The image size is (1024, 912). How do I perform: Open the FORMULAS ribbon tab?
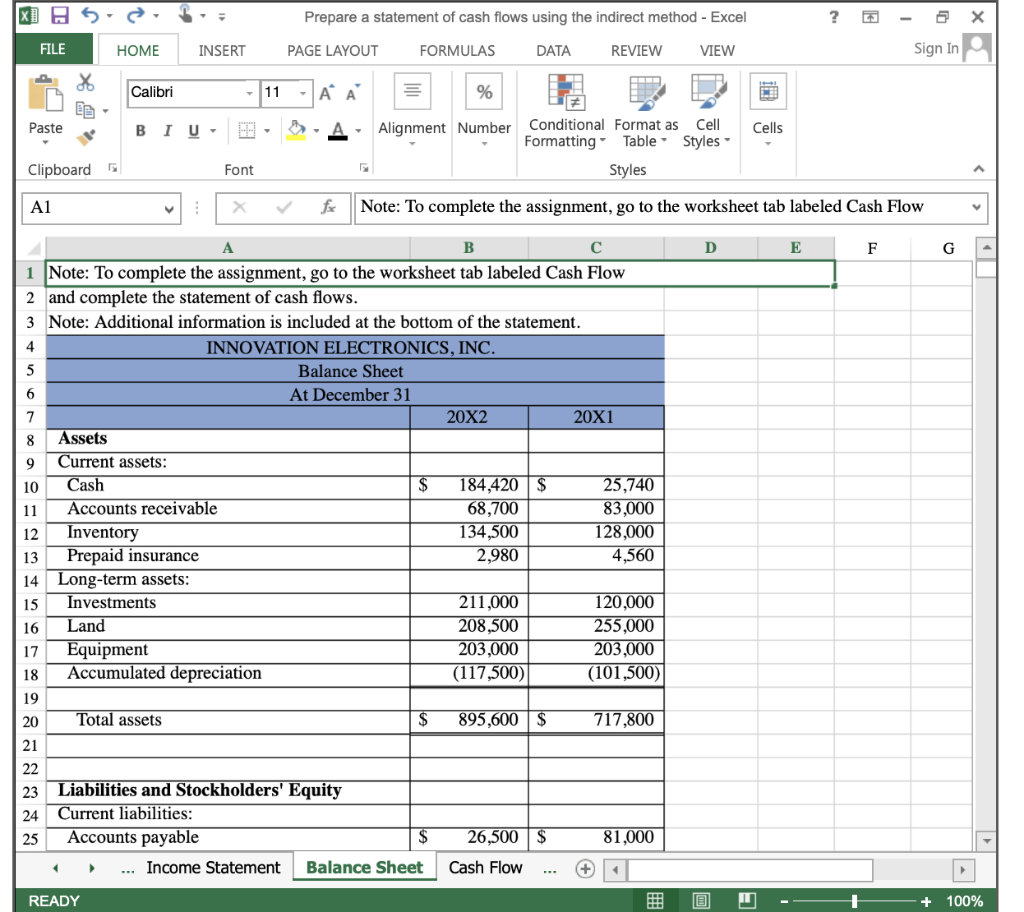tap(460, 49)
